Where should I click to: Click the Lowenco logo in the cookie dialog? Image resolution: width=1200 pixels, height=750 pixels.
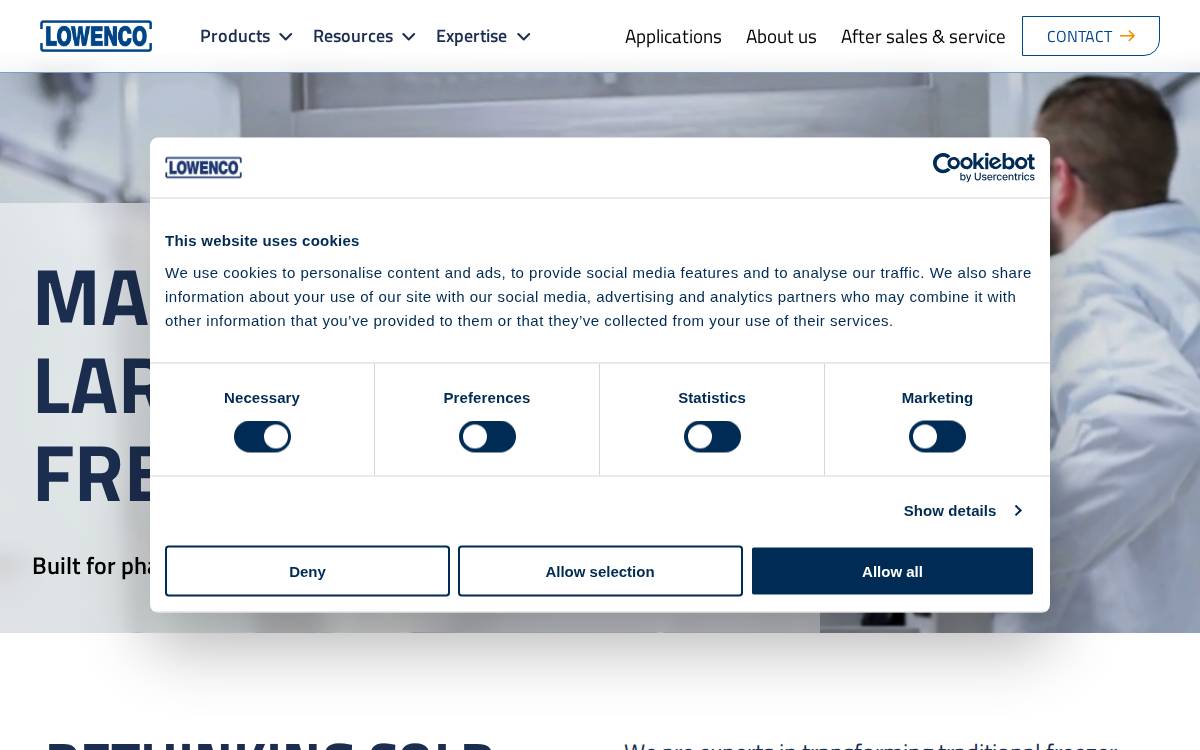203,168
